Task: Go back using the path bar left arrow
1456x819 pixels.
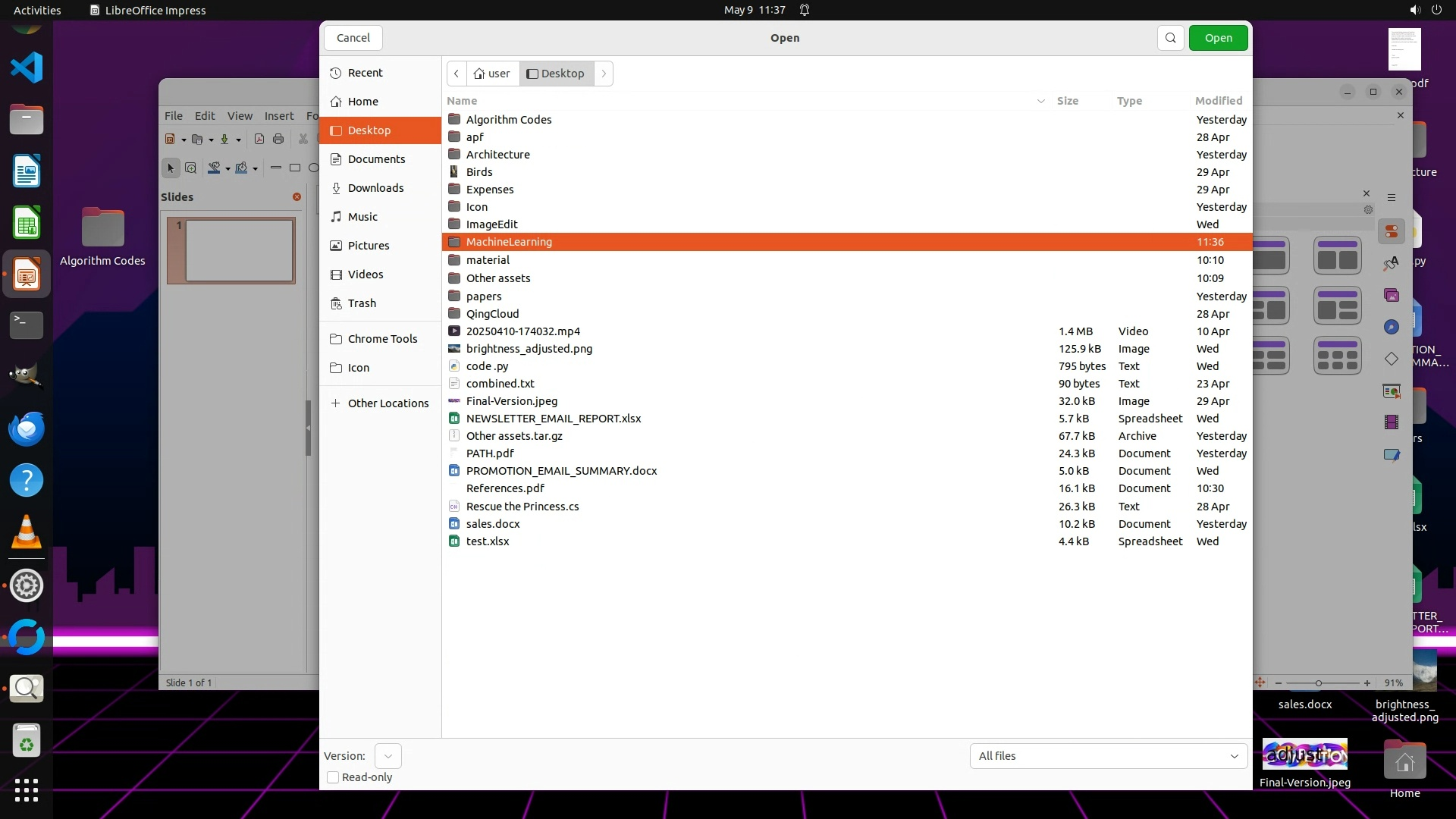Action: click(457, 74)
